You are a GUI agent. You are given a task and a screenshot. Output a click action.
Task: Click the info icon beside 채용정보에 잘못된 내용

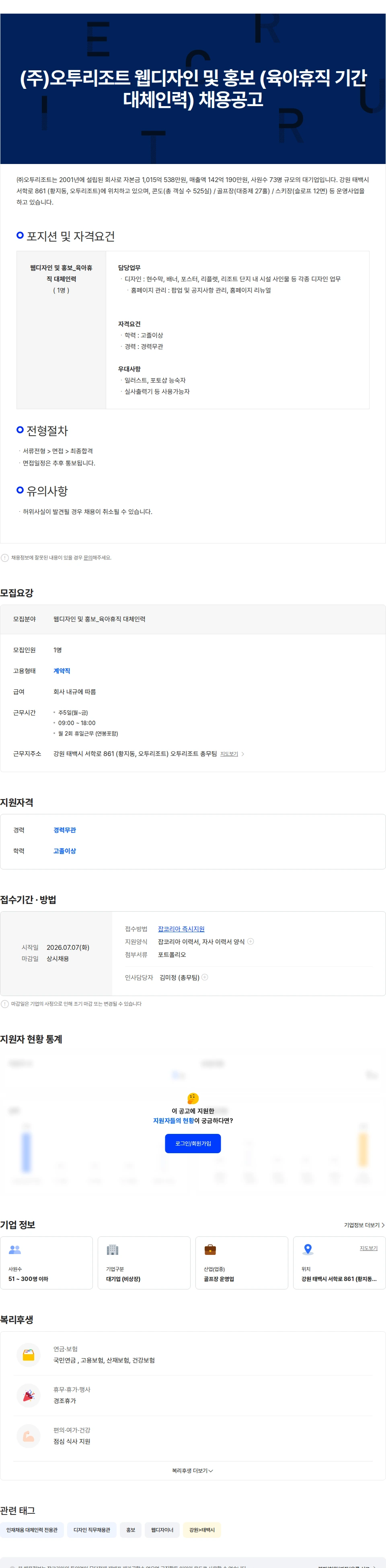5,558
